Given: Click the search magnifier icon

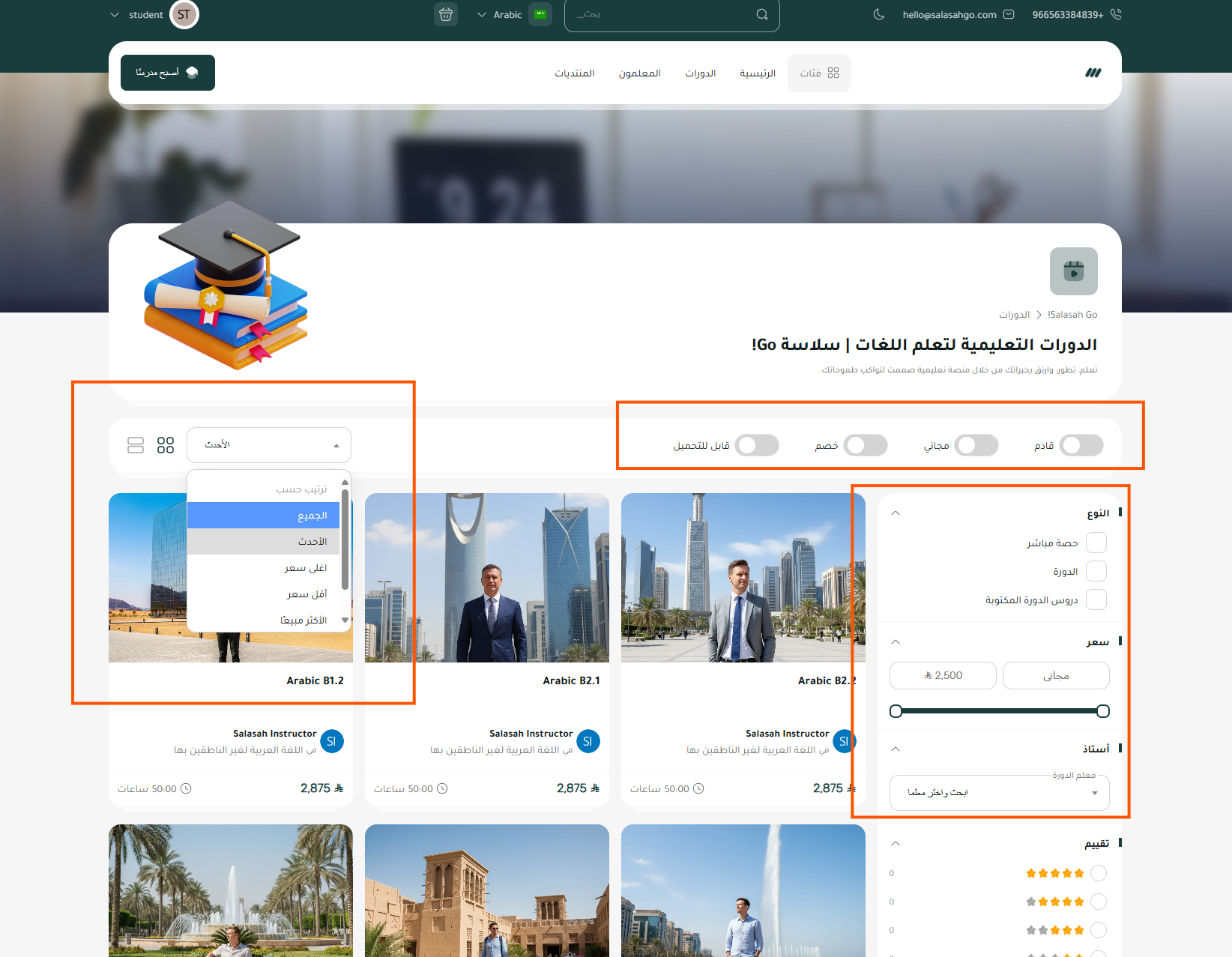Looking at the screenshot, I should click(x=762, y=14).
